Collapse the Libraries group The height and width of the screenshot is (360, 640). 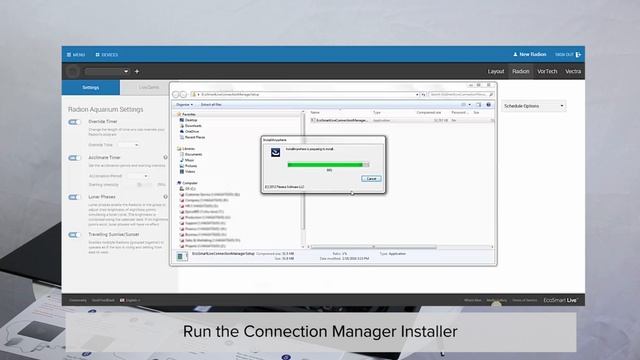pos(186,149)
